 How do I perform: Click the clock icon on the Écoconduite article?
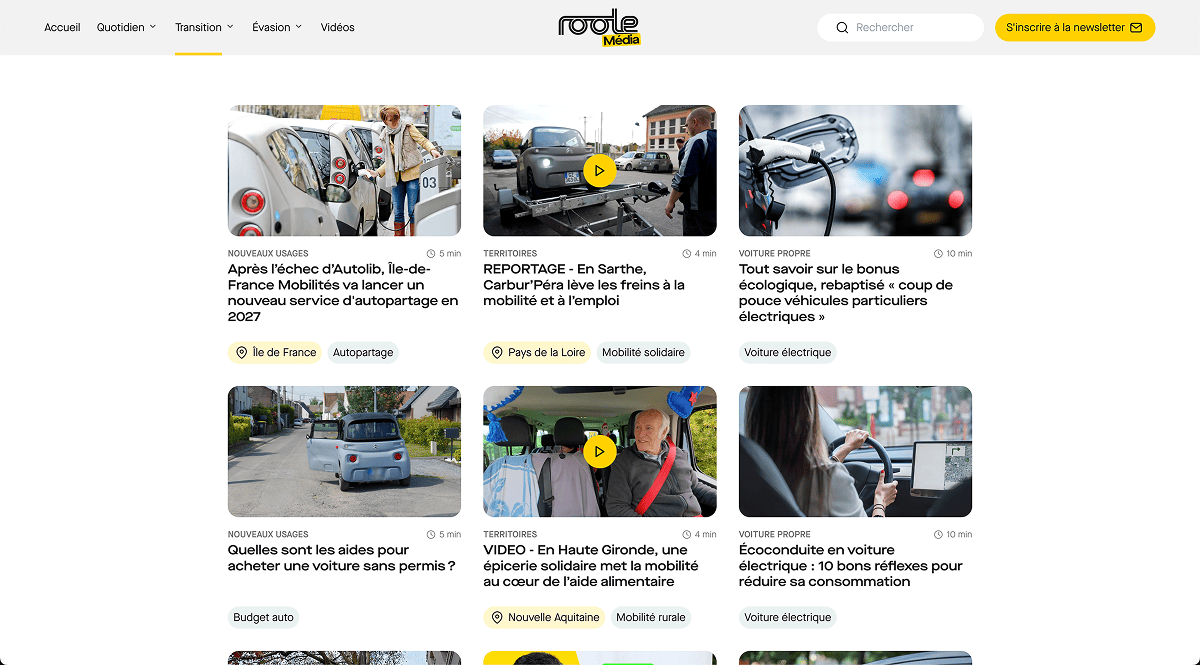(936, 534)
